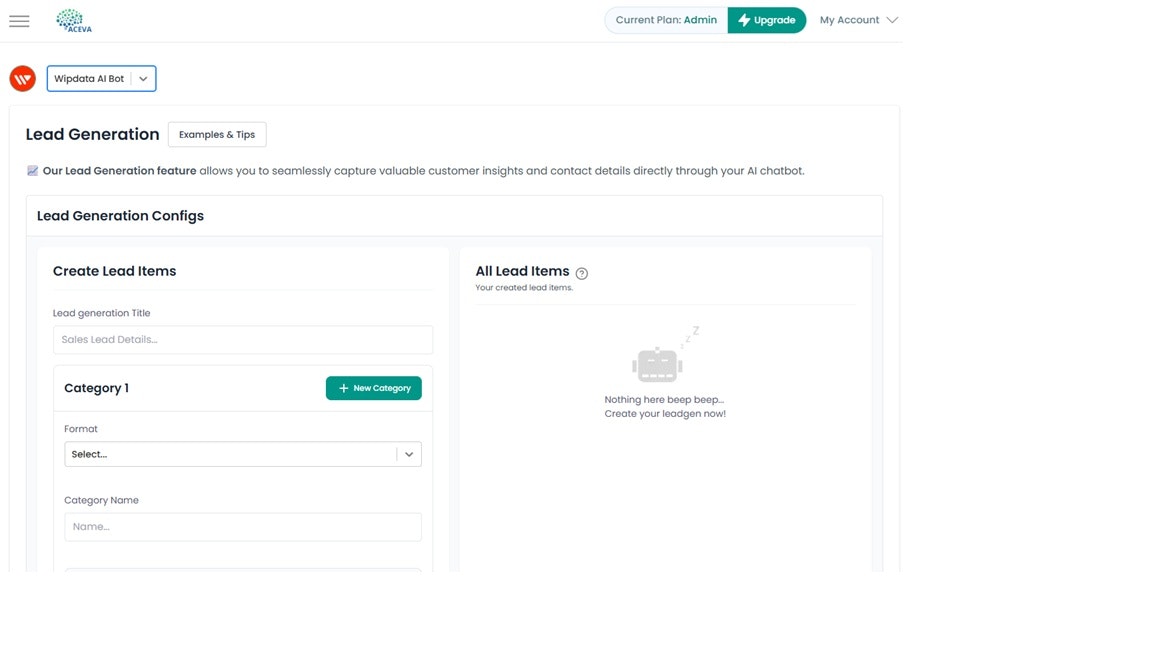
Task: Click the chart icon beside feature description
Action: coord(32,170)
